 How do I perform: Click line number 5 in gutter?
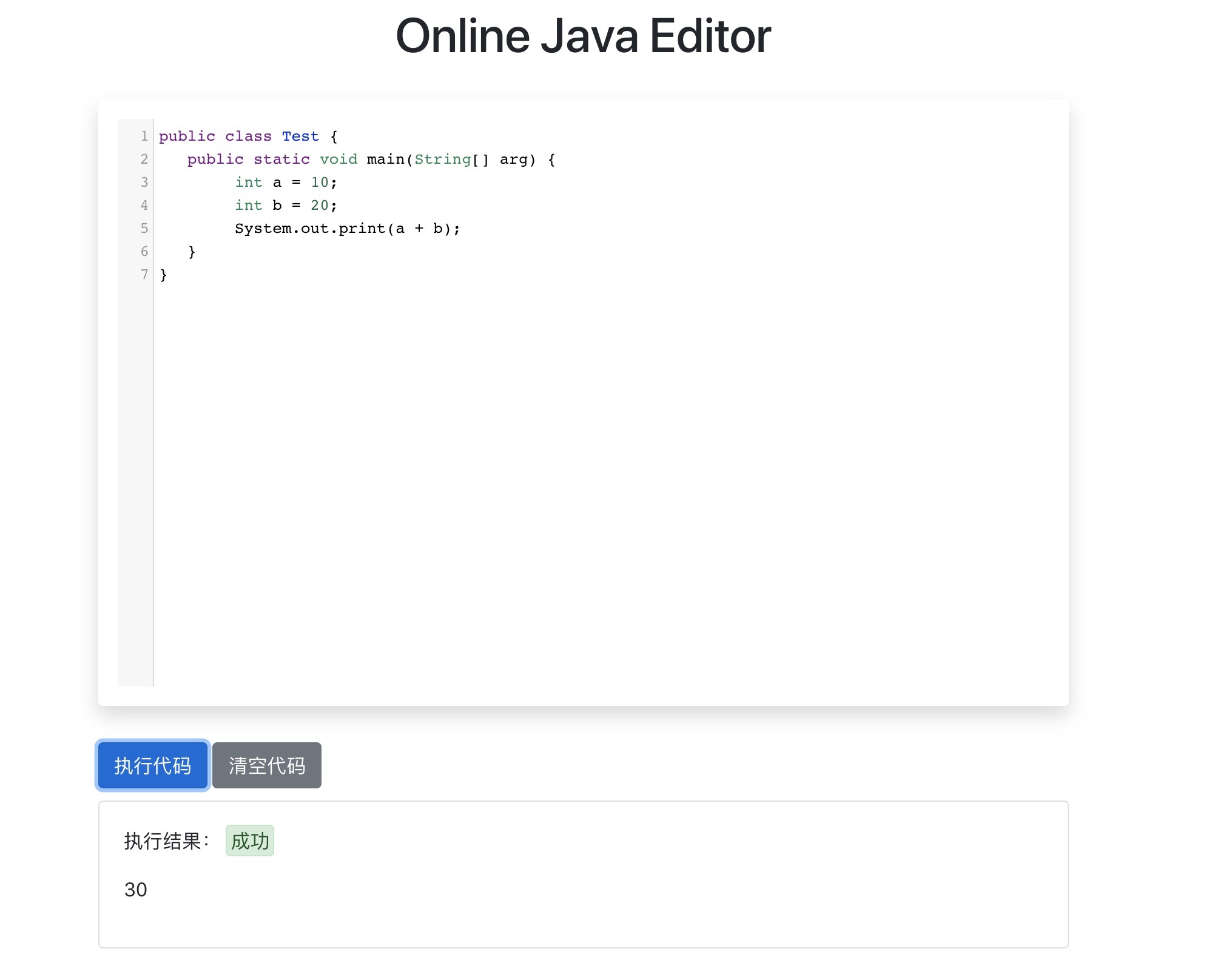[144, 228]
